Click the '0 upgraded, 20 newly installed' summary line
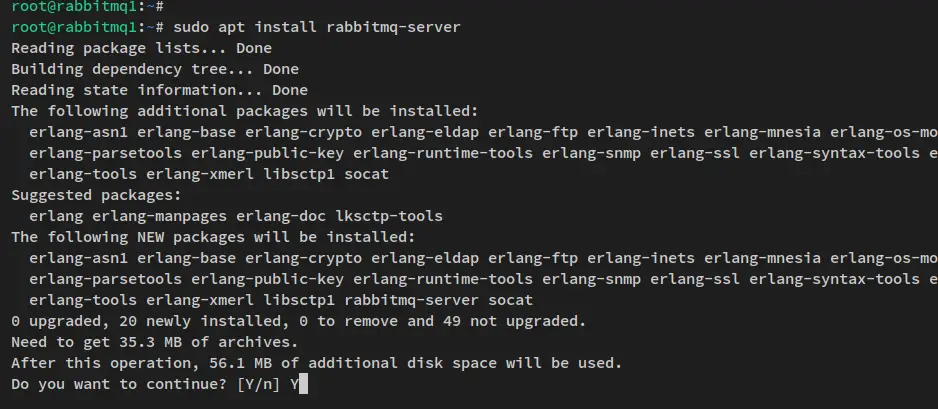Image resolution: width=938 pixels, height=409 pixels. tap(299, 321)
